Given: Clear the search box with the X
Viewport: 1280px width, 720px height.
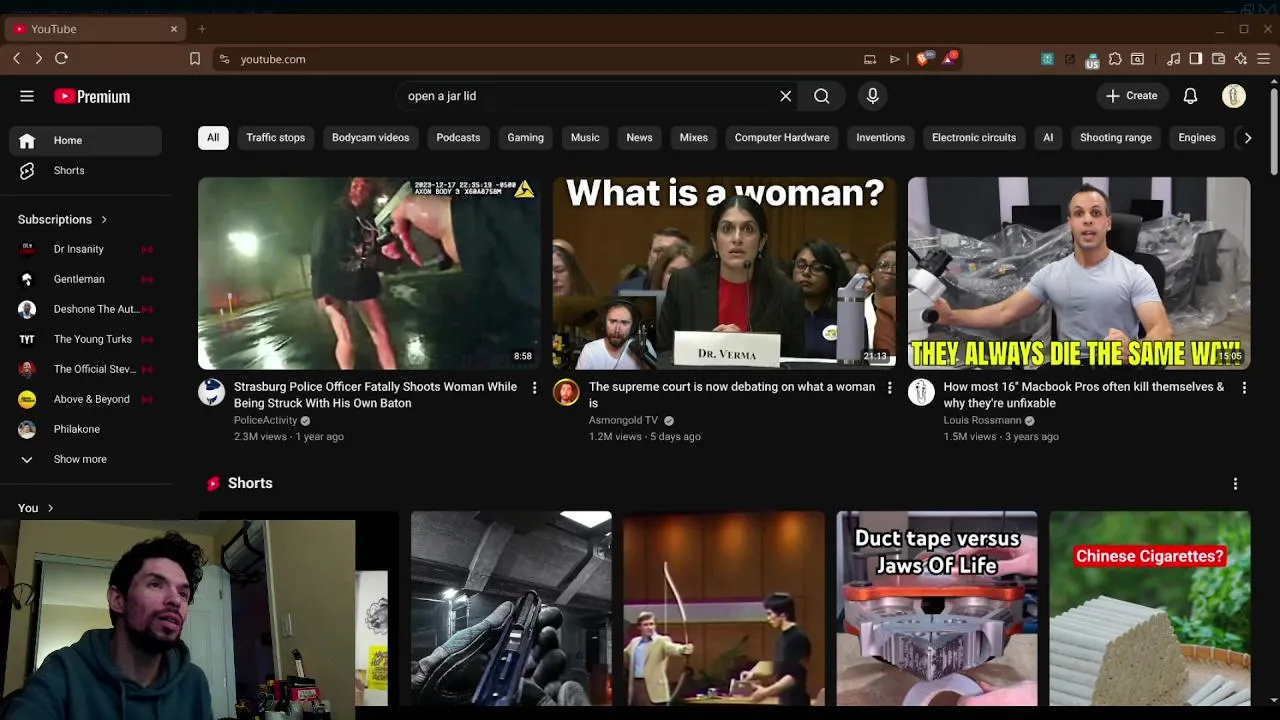Looking at the screenshot, I should [x=786, y=96].
